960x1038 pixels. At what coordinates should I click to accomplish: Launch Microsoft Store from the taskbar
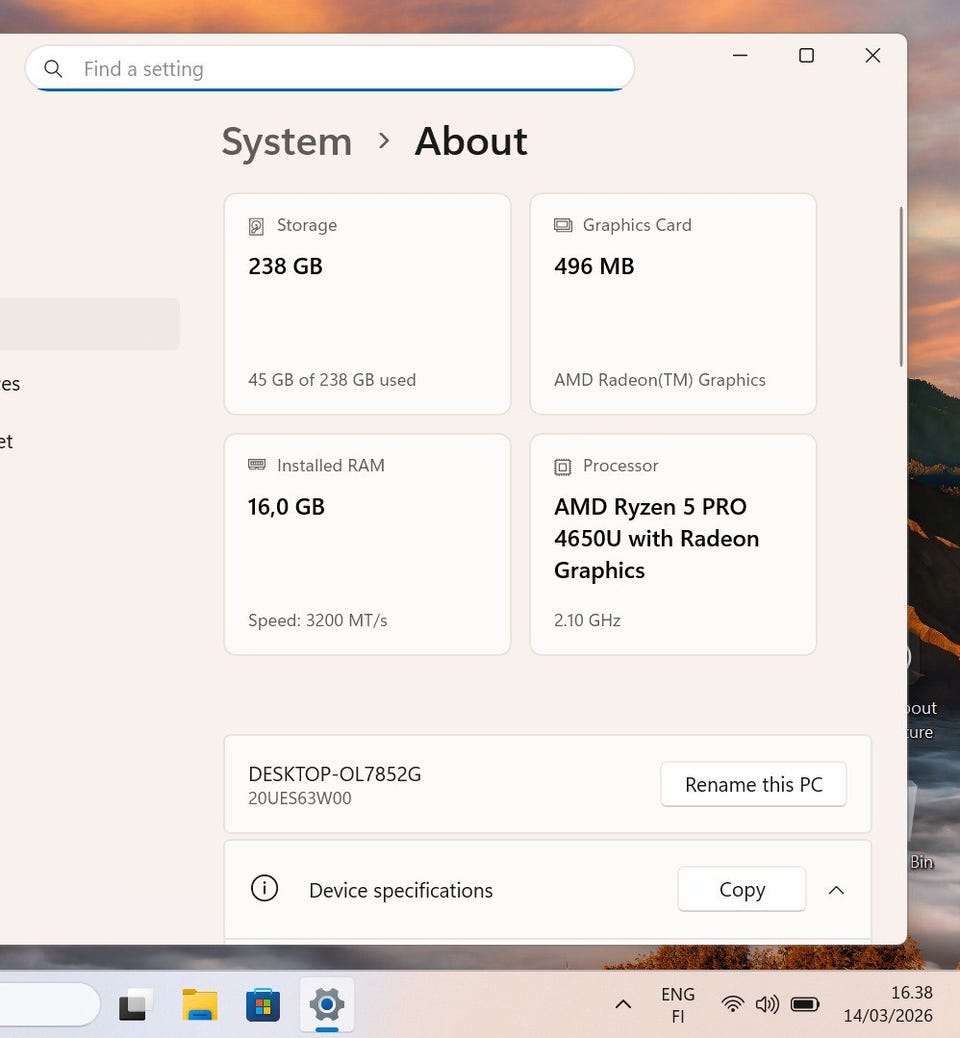coord(263,1005)
